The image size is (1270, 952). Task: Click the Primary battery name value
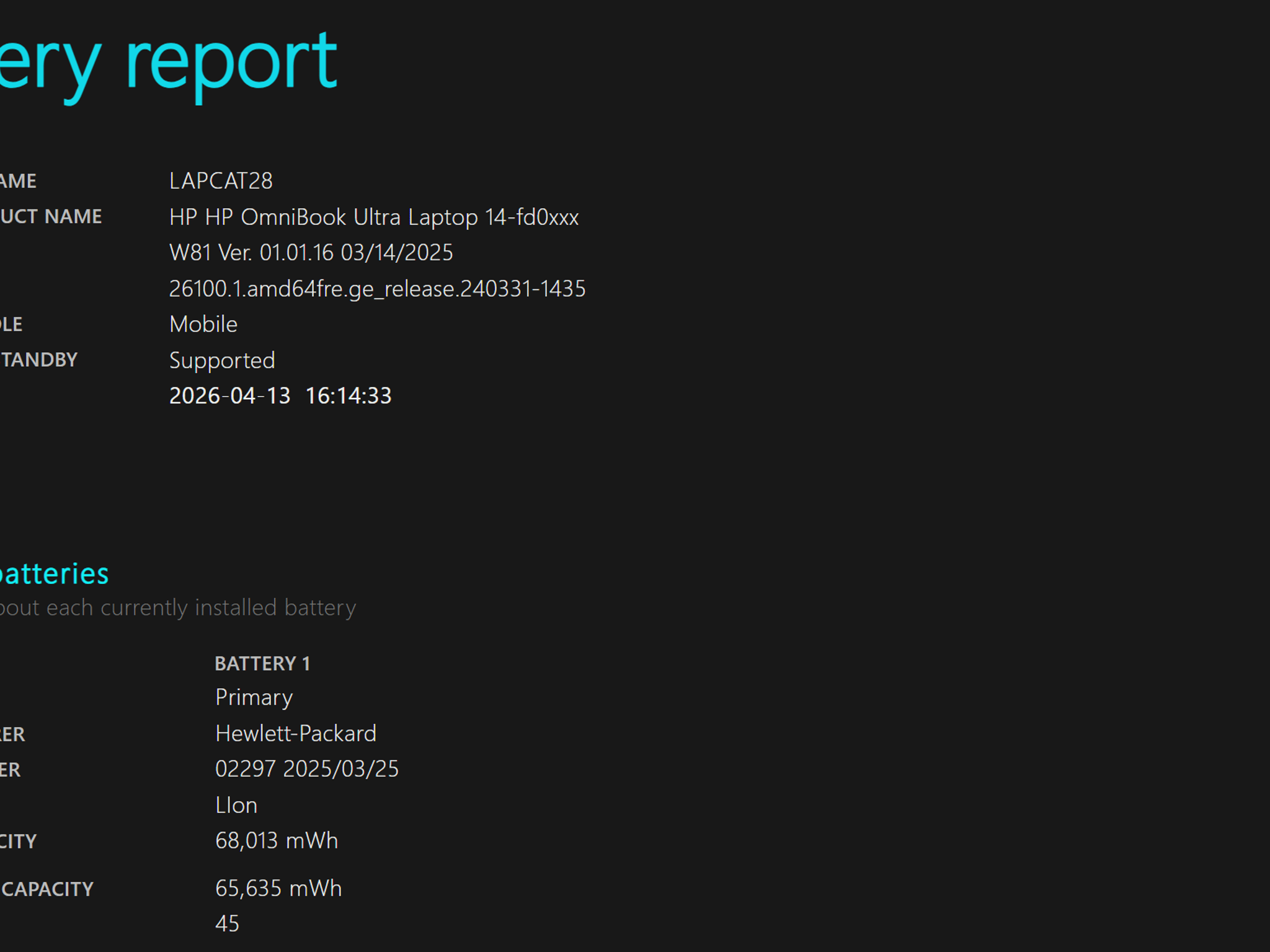tap(254, 698)
